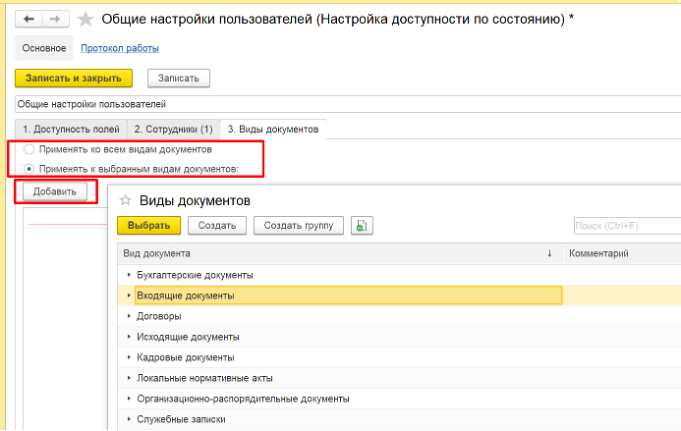Expand Бухгалтерские документы group
This screenshot has width=681, height=431.
click(x=129, y=275)
